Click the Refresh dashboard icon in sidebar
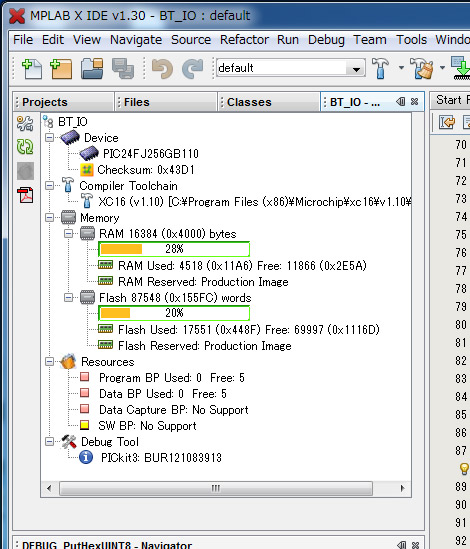The width and height of the screenshot is (470, 549). click(25, 146)
